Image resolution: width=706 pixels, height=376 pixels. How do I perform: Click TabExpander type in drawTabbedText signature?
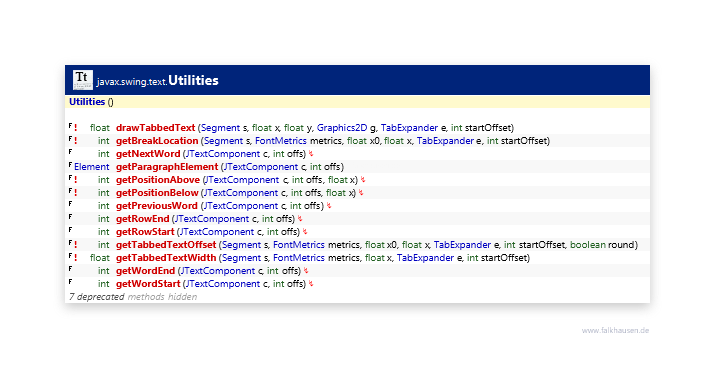[x=409, y=128]
